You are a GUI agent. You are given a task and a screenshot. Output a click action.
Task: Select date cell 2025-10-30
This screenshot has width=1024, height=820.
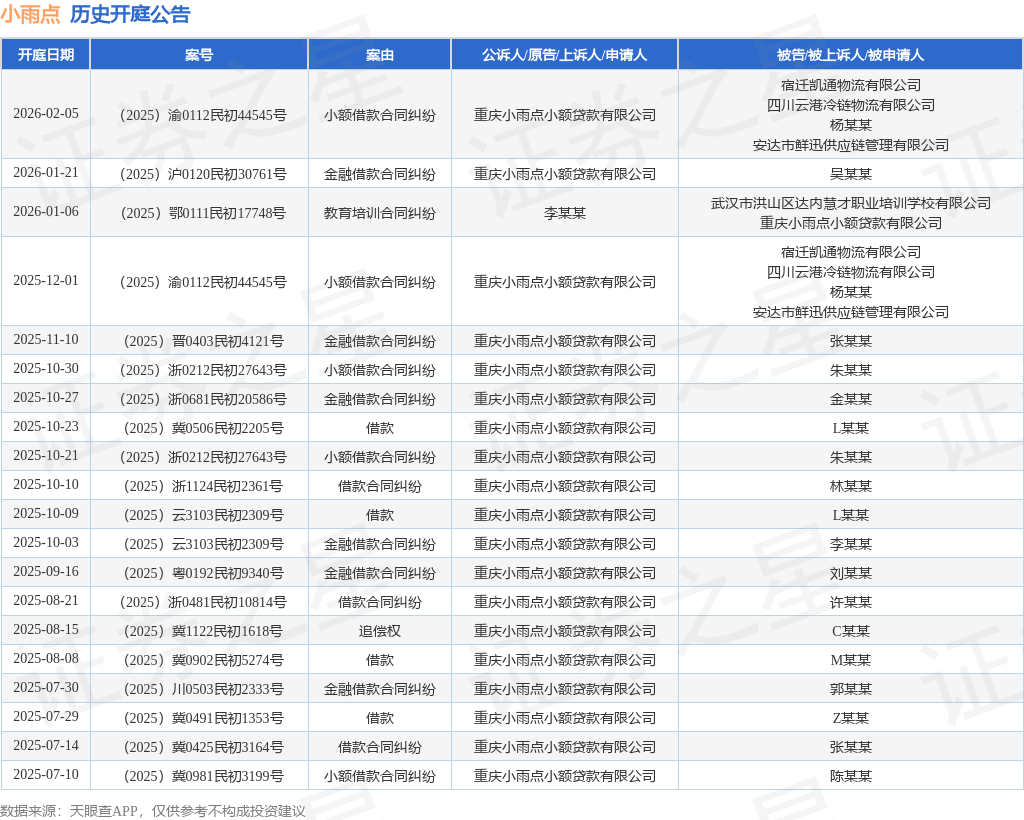pyautogui.click(x=46, y=369)
